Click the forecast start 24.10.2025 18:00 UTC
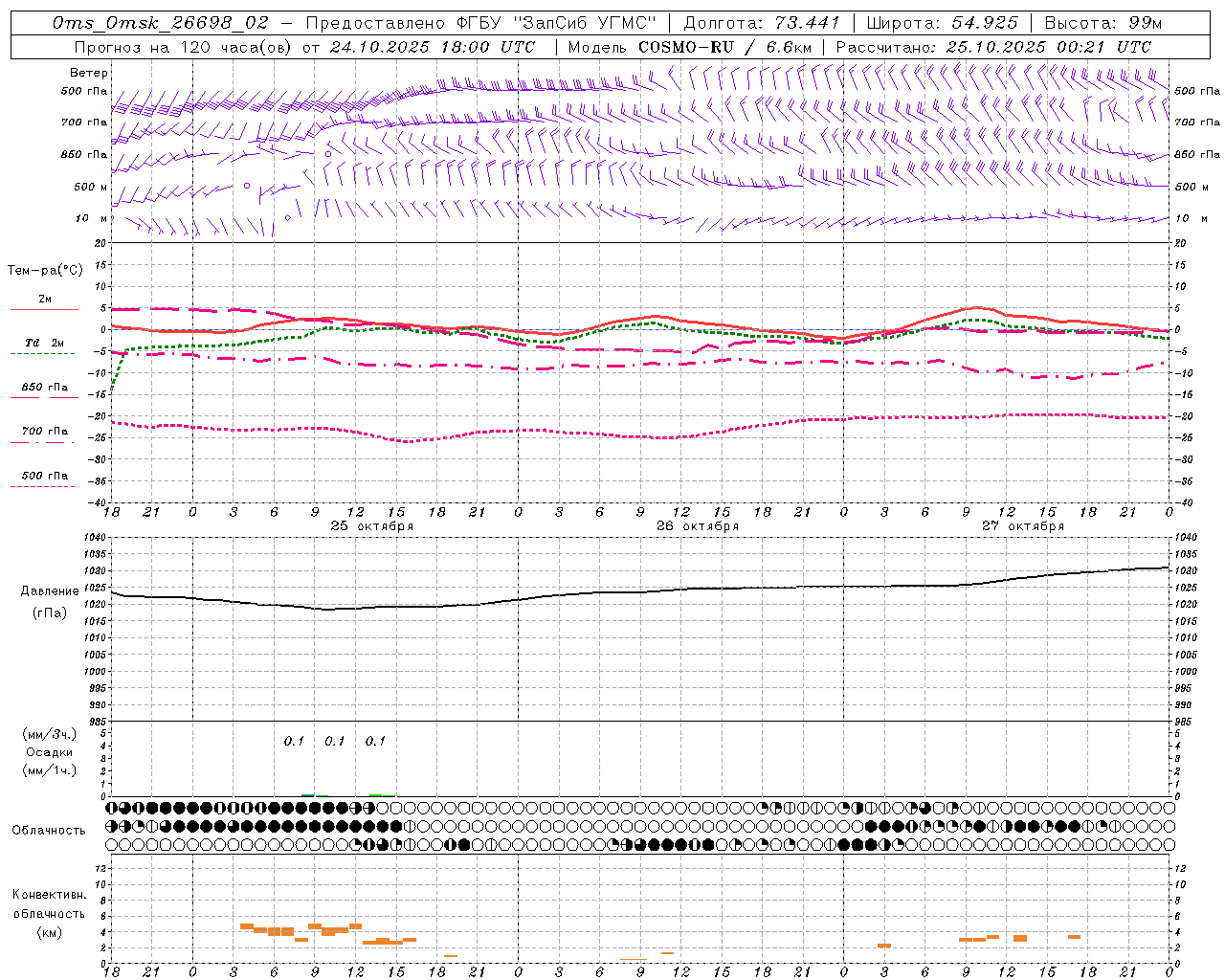Viewport: 1225px width, 980px height. click(x=433, y=47)
